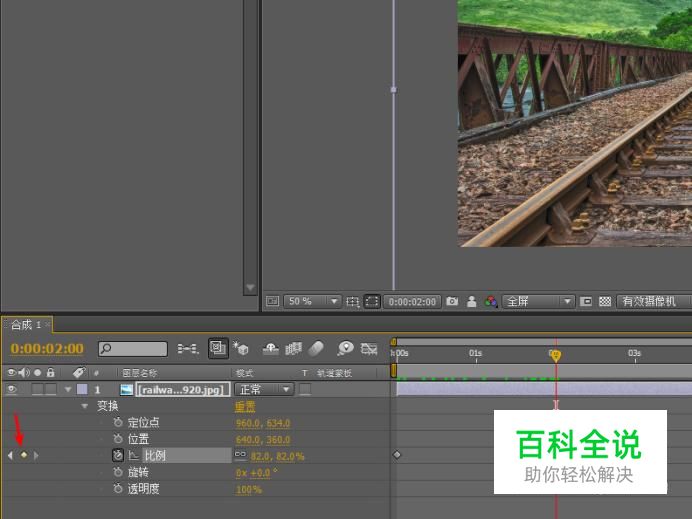Toggle constrain proportions link for 比例

point(240,455)
